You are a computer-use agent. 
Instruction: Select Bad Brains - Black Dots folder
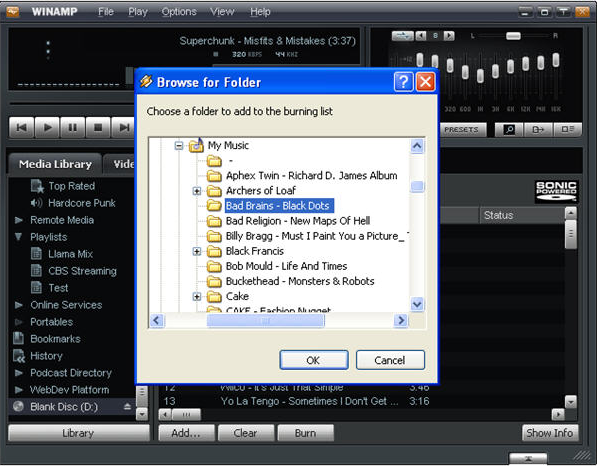278,206
